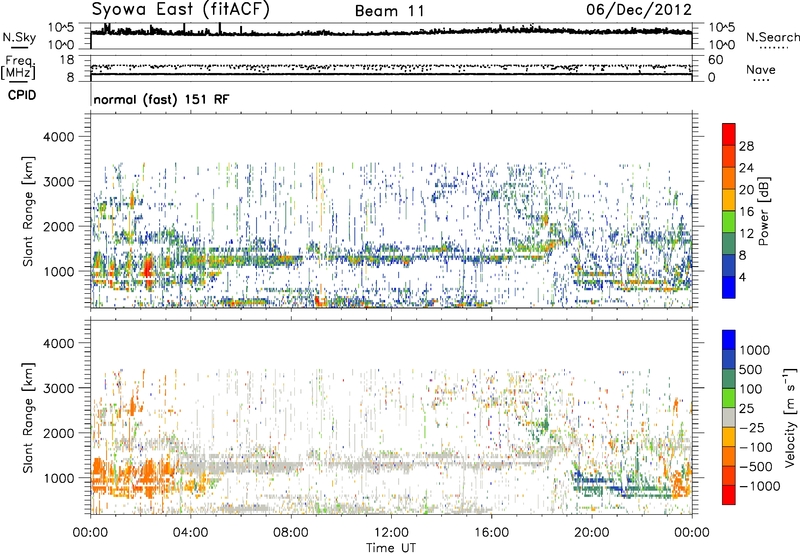Click the 'N.Sky' legend label

[19, 37]
